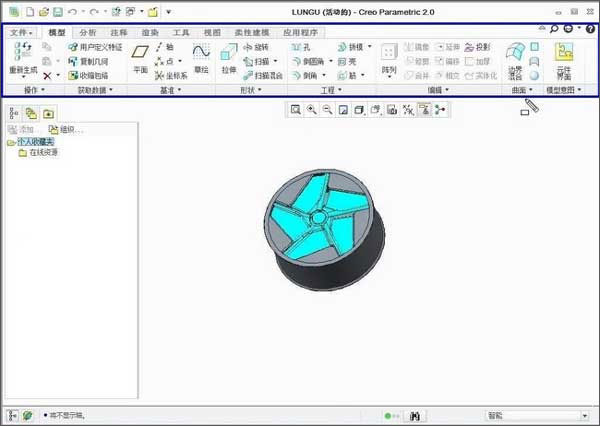Open the display style icon in graphics toolbar
The image size is (600, 426).
(x=359, y=110)
